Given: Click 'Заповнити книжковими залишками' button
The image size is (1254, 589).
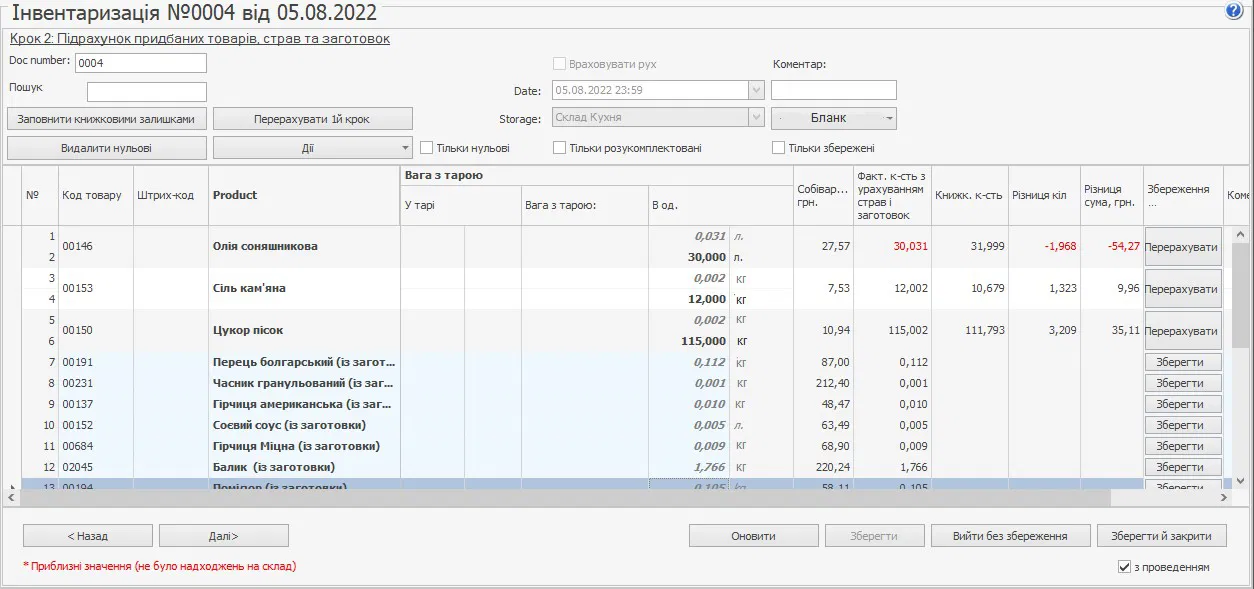Looking at the screenshot, I should (x=107, y=119).
